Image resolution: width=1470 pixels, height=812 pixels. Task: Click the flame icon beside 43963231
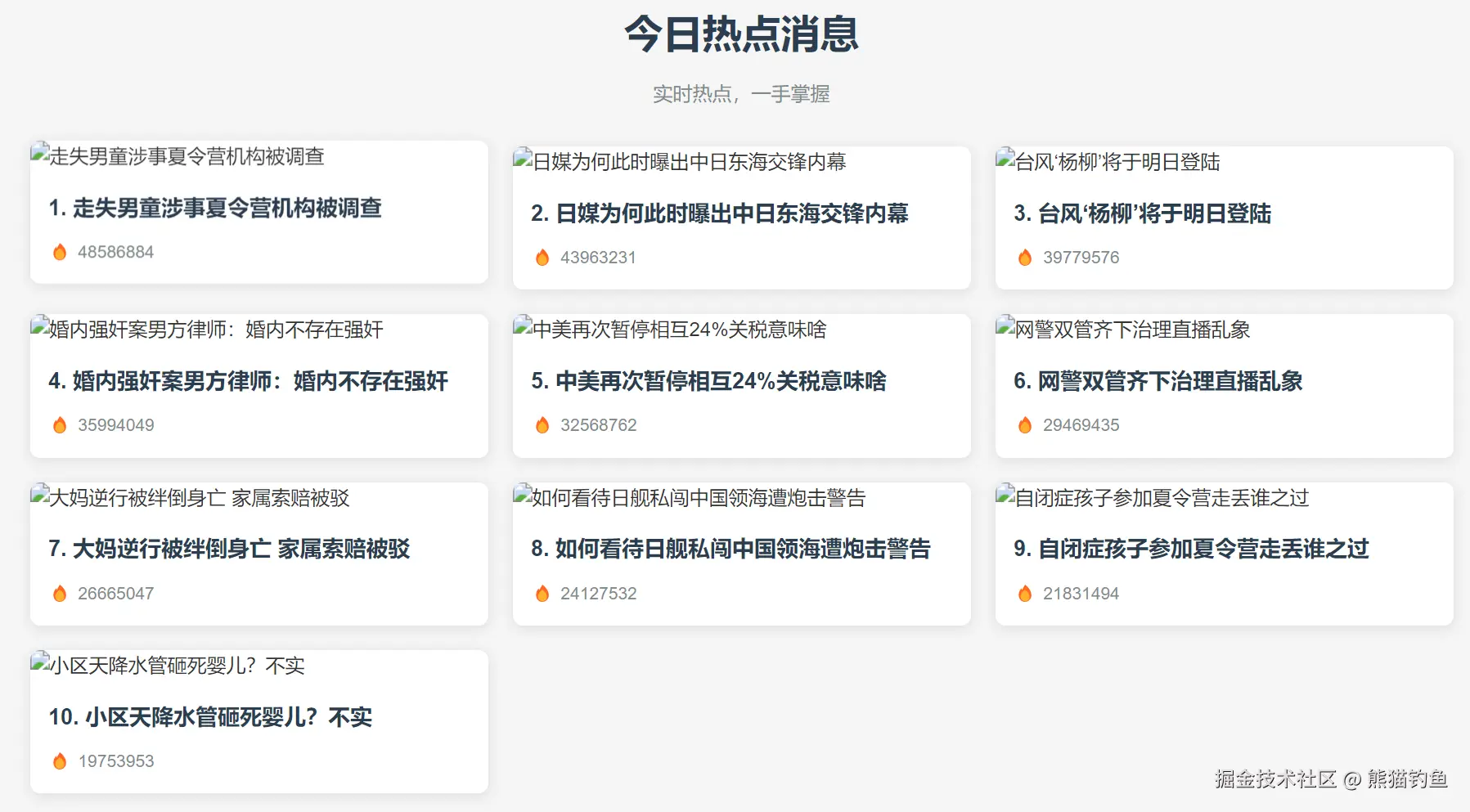click(x=542, y=258)
